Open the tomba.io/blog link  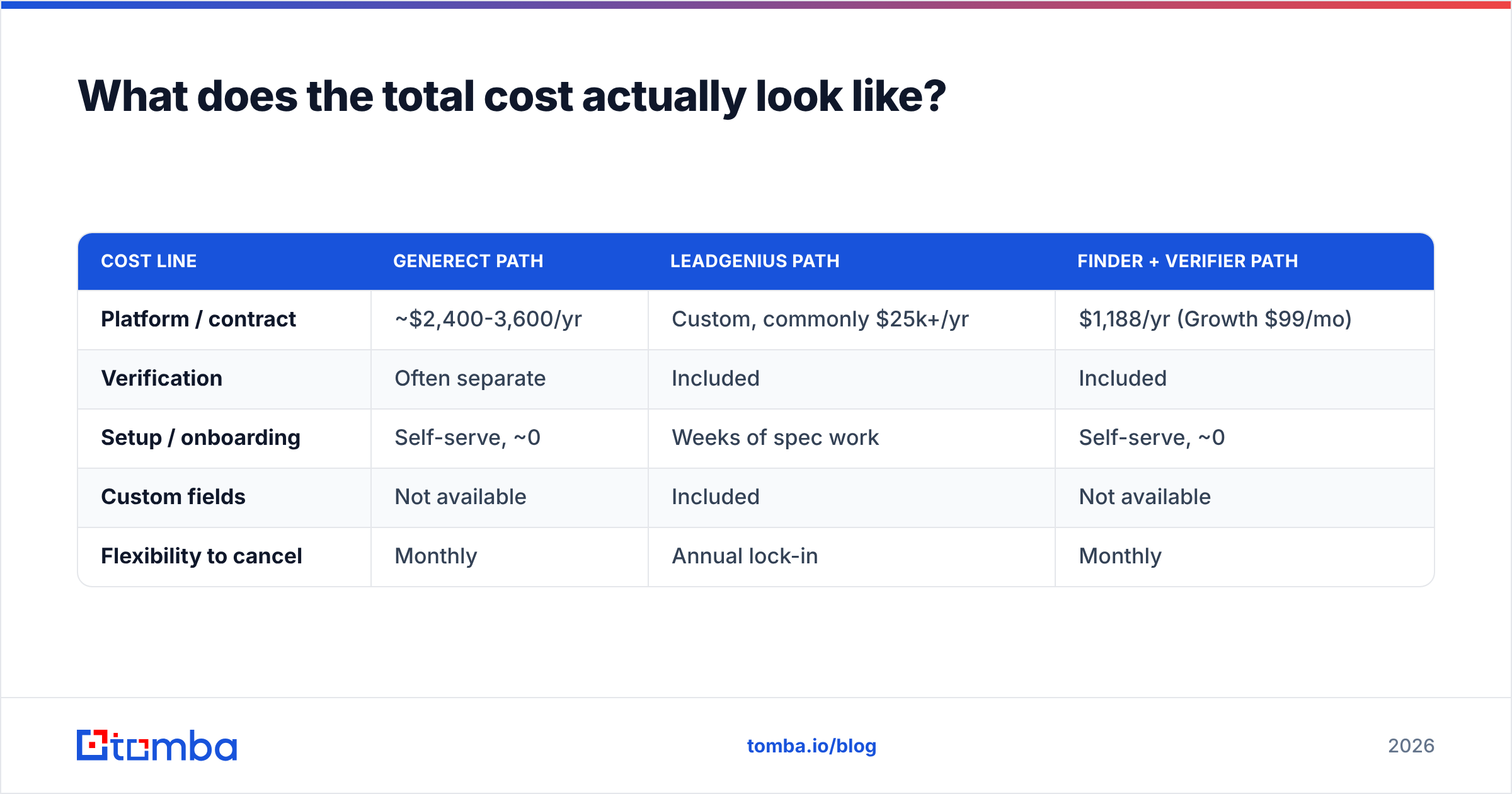(811, 746)
